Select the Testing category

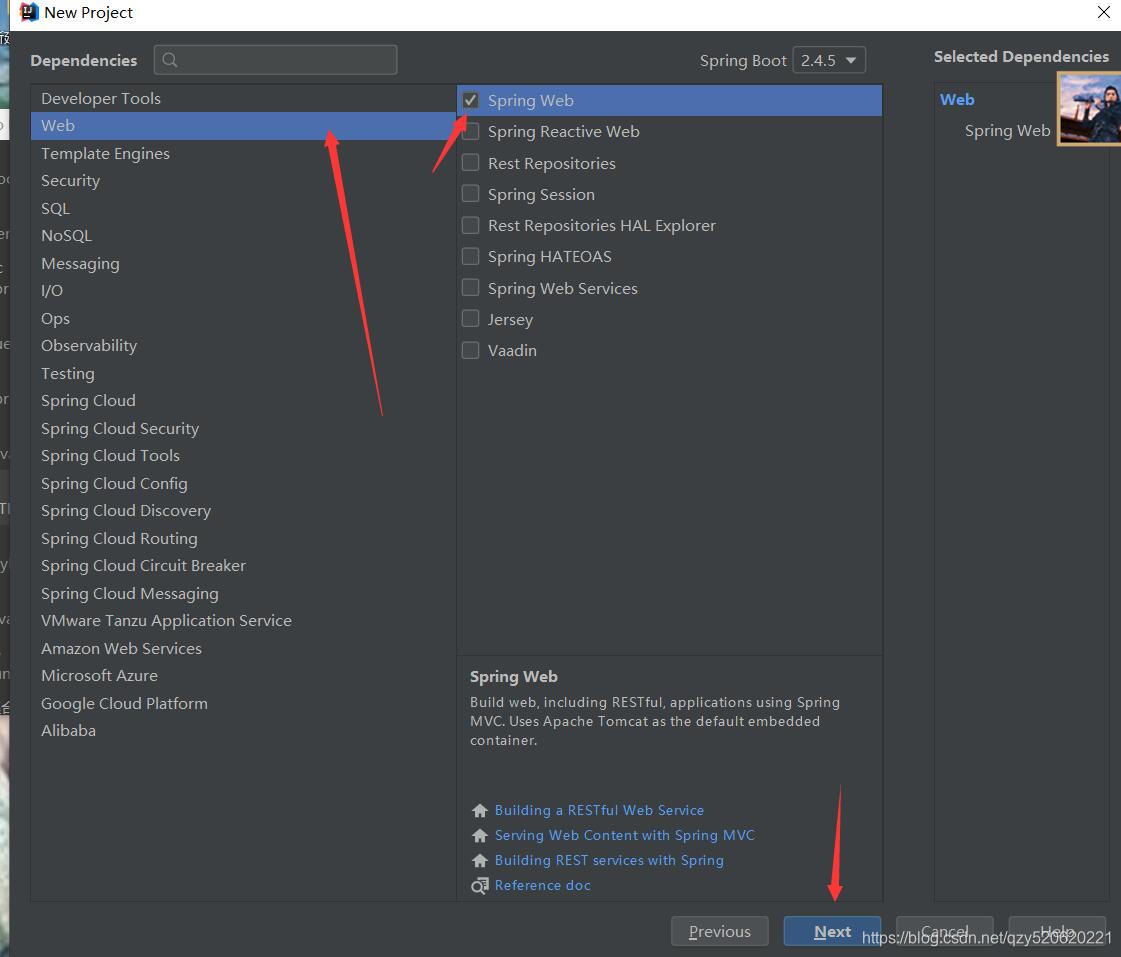point(243,374)
